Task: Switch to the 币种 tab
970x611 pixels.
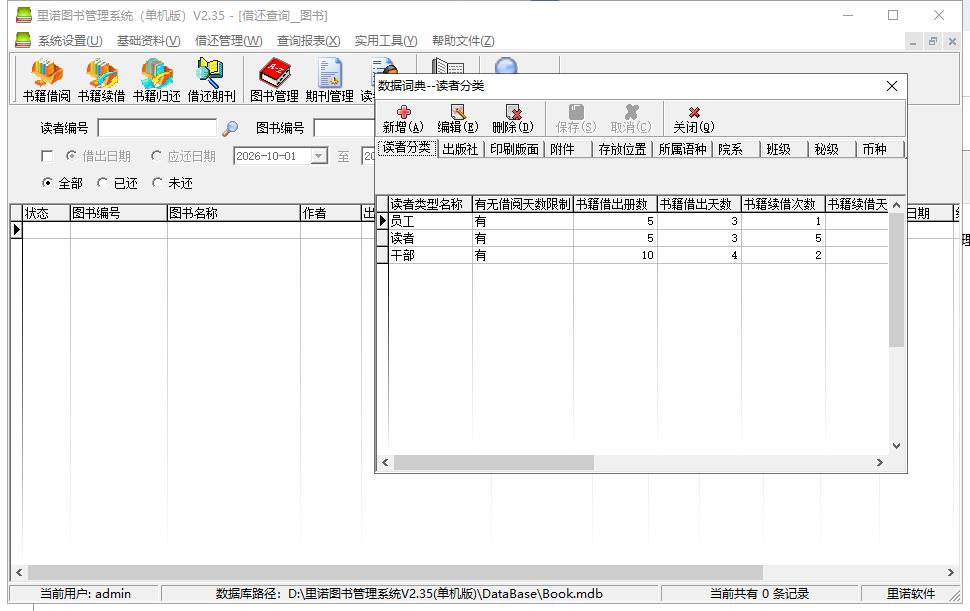Action: pos(880,149)
